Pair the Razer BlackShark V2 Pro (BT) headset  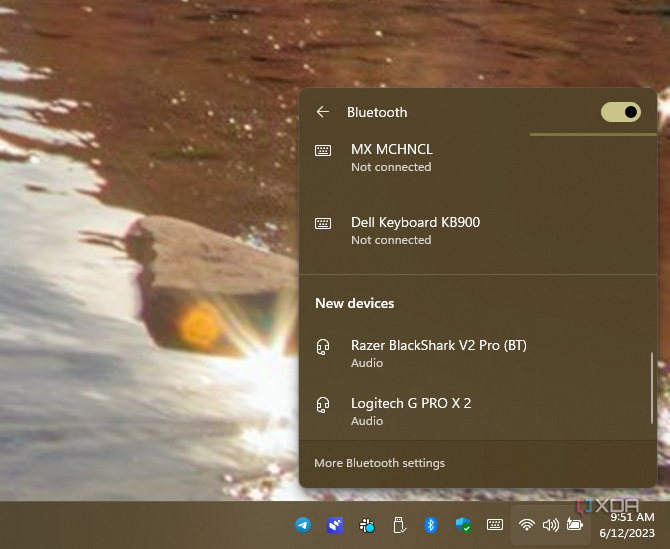[x=438, y=353]
